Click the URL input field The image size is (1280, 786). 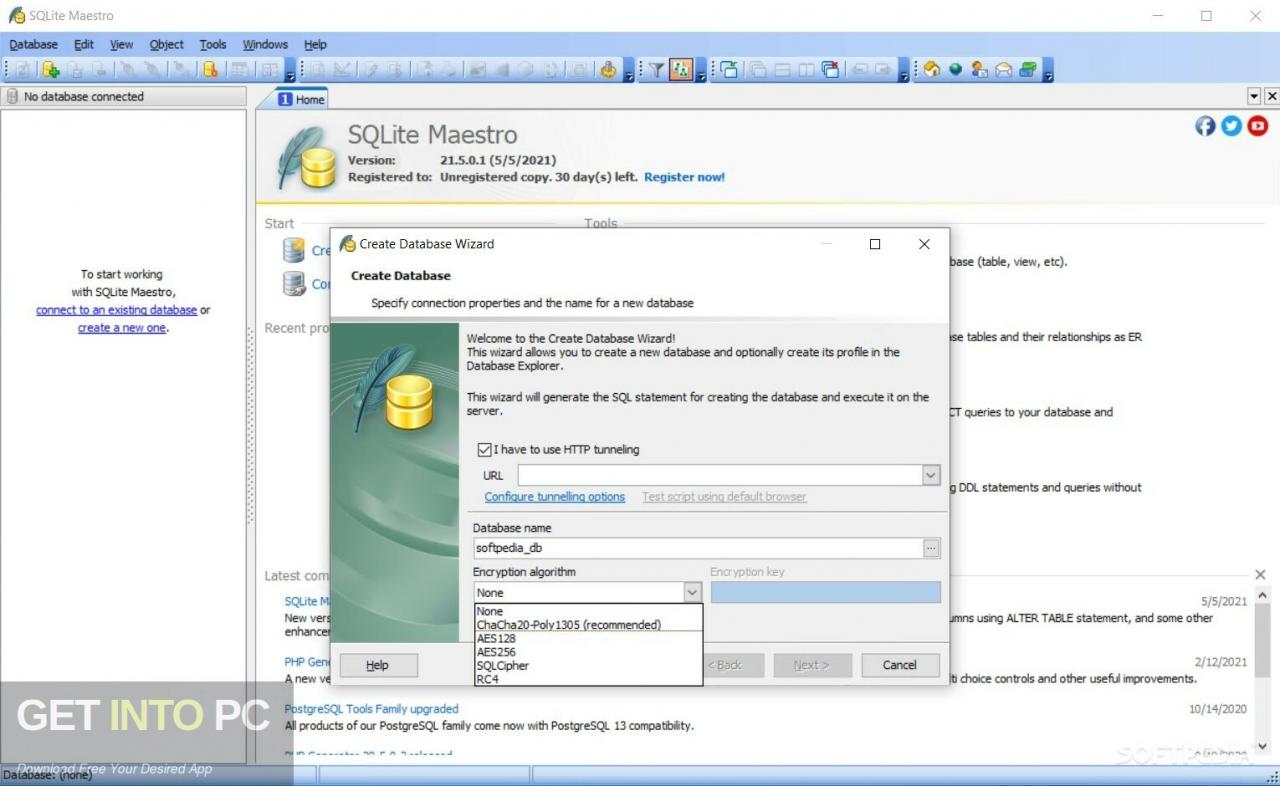coord(719,475)
